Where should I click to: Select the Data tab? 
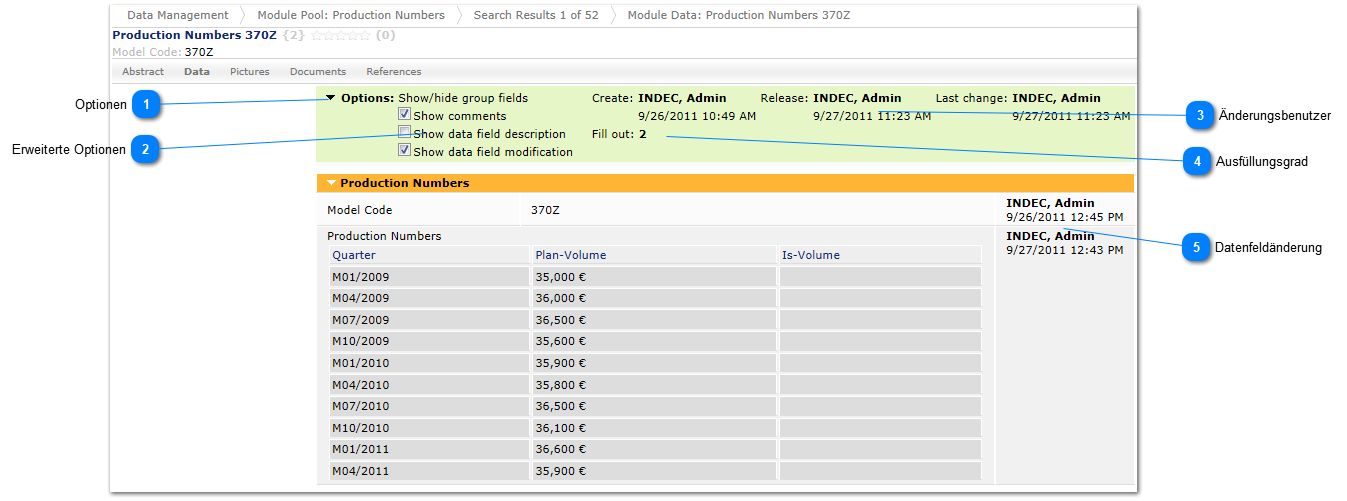197,72
